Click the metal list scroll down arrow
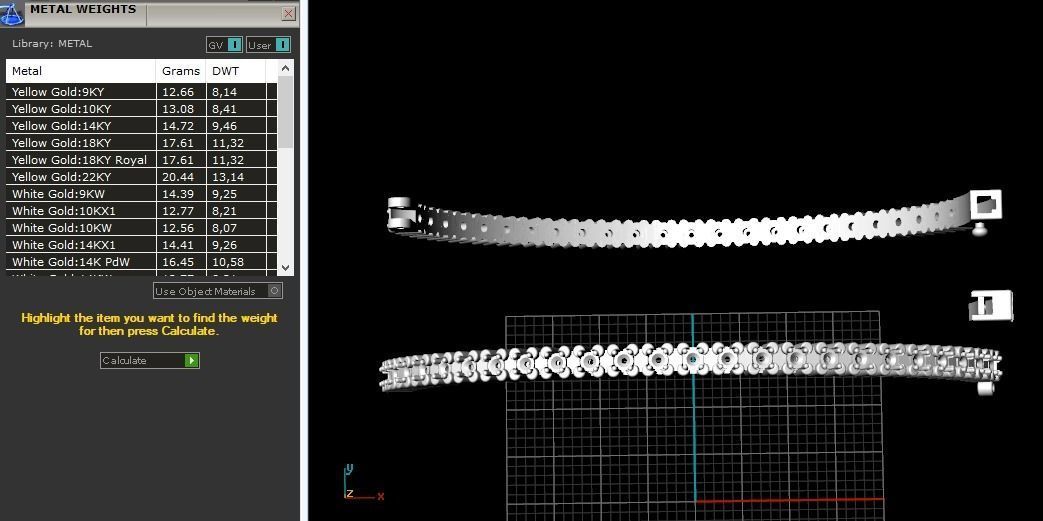 (x=285, y=267)
